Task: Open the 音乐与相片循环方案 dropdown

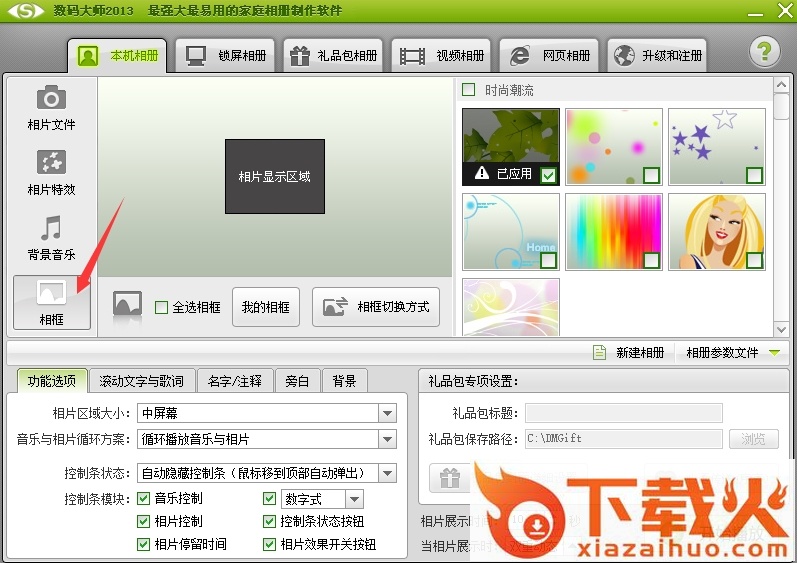Action: pos(387,439)
